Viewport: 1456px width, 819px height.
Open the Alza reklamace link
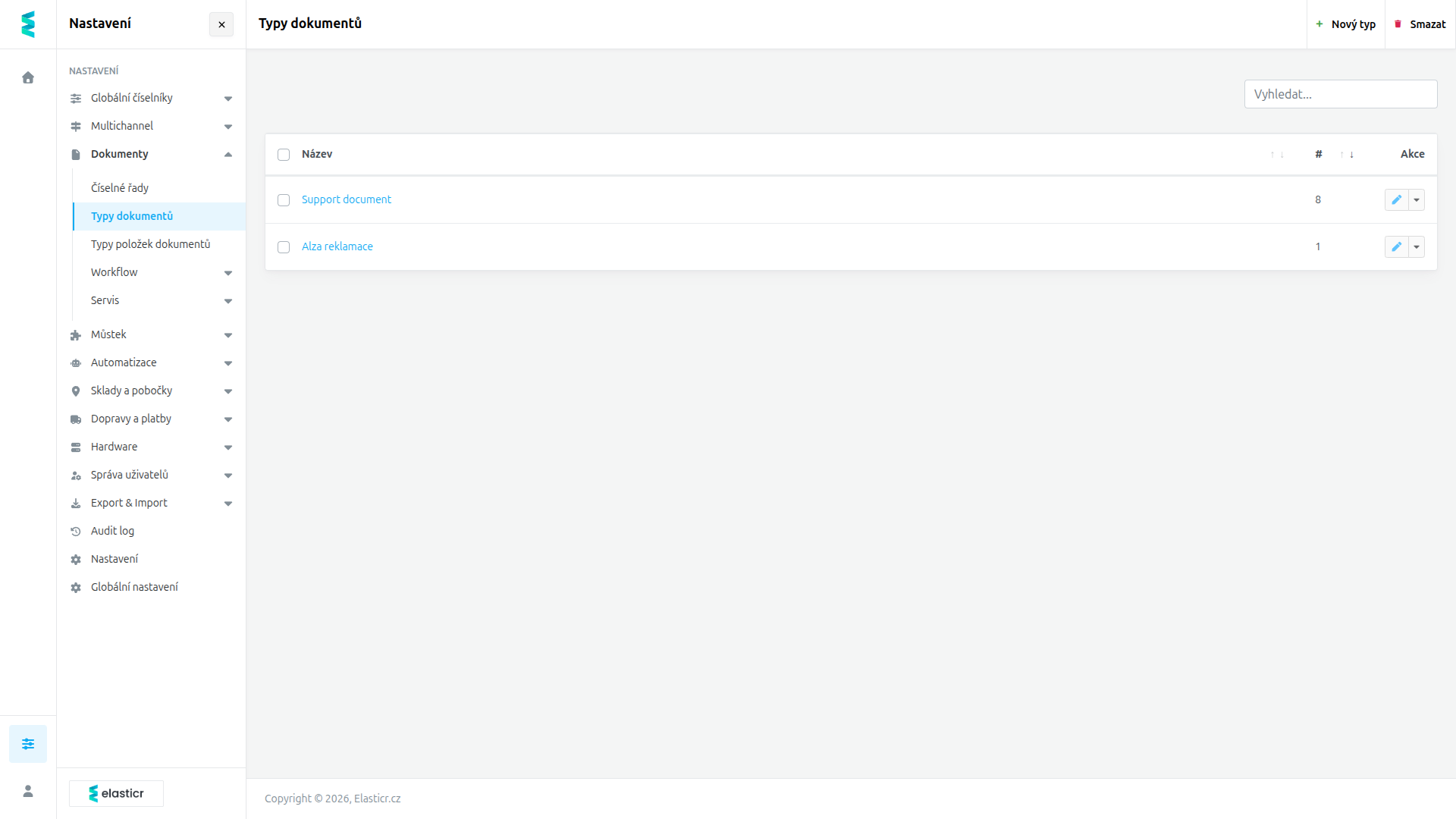pyautogui.click(x=337, y=246)
